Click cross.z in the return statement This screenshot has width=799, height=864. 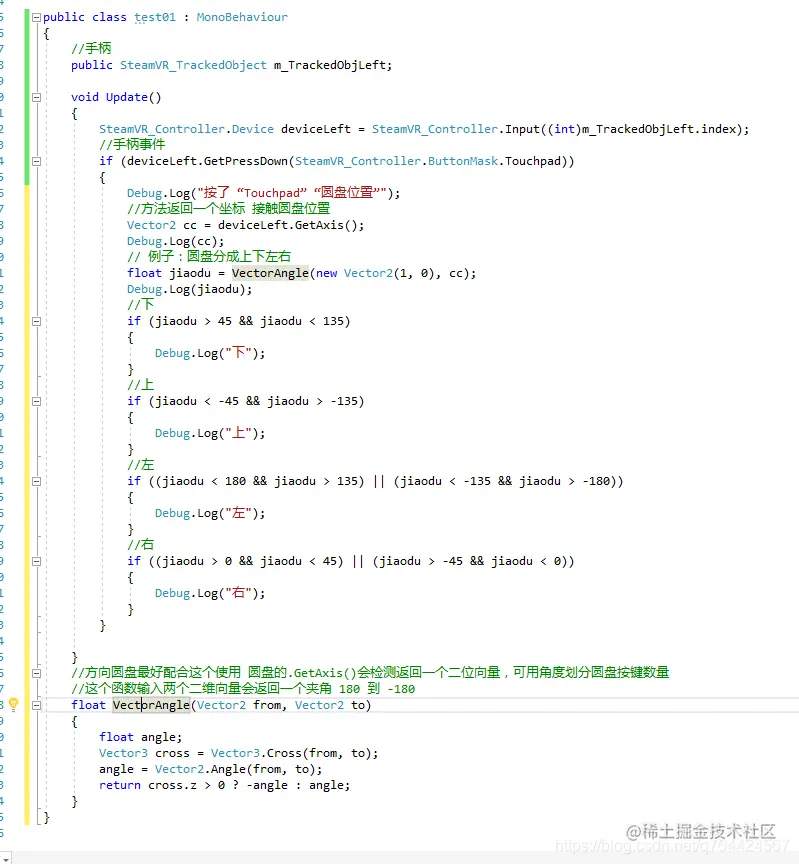coord(172,785)
